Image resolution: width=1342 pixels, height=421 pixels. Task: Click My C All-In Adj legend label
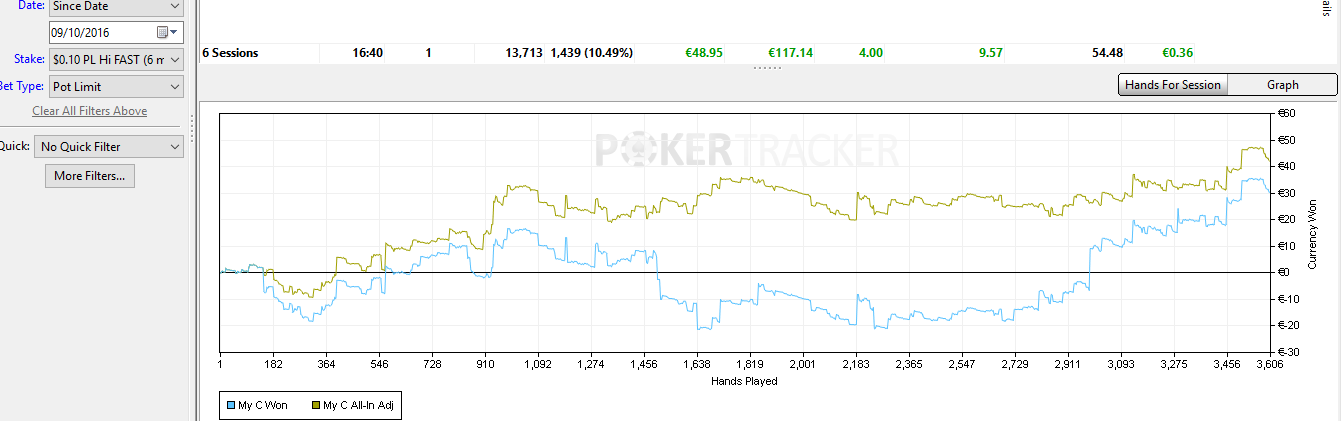coord(360,405)
